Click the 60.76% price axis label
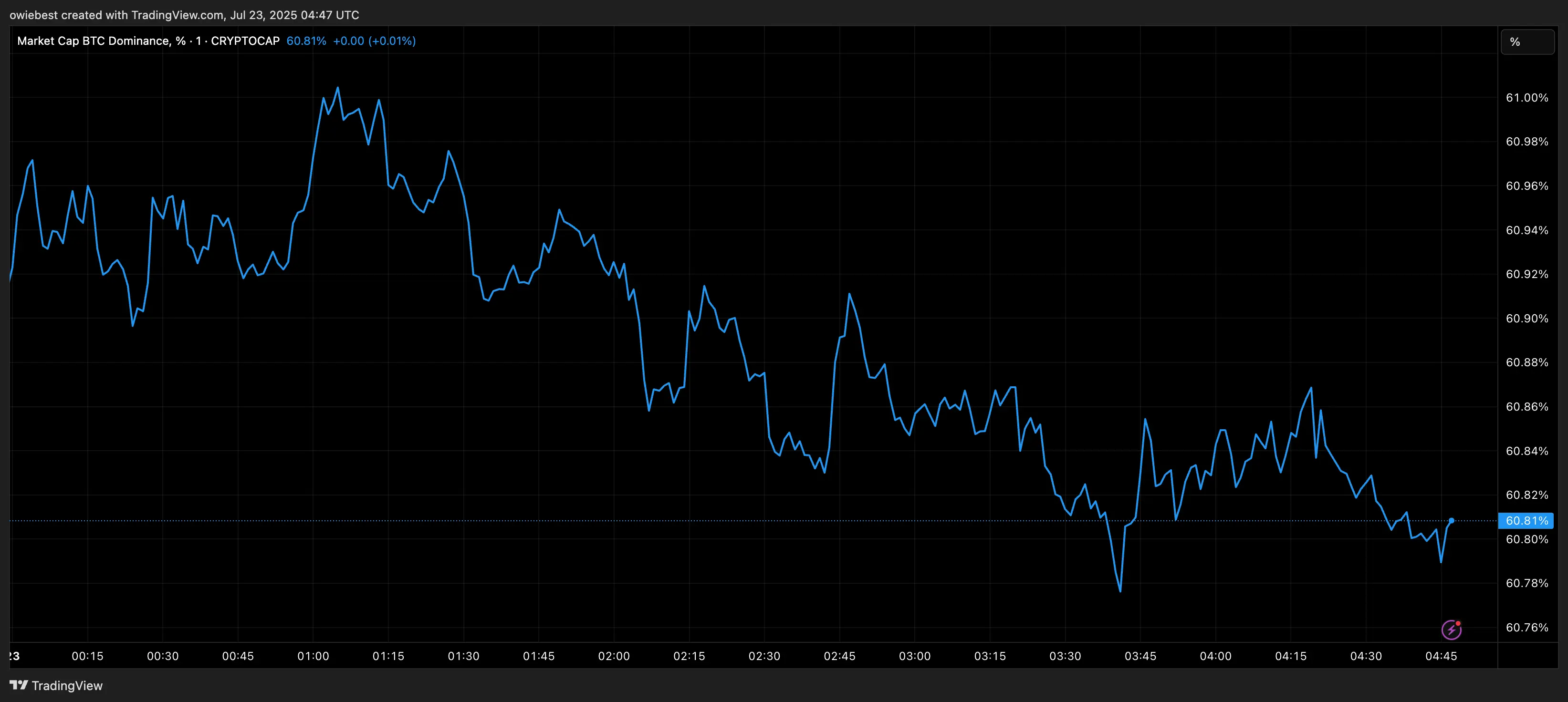This screenshot has width=1568, height=702. (x=1526, y=628)
